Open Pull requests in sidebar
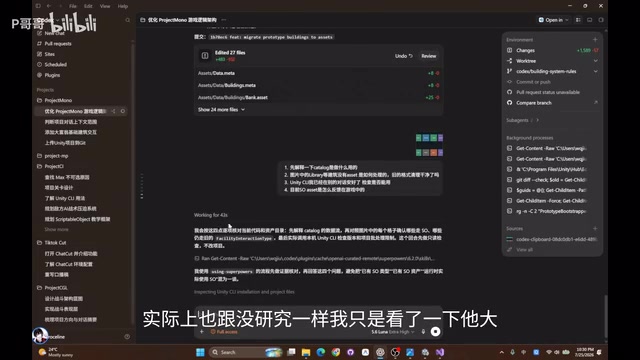The image size is (640, 360). click(x=58, y=44)
